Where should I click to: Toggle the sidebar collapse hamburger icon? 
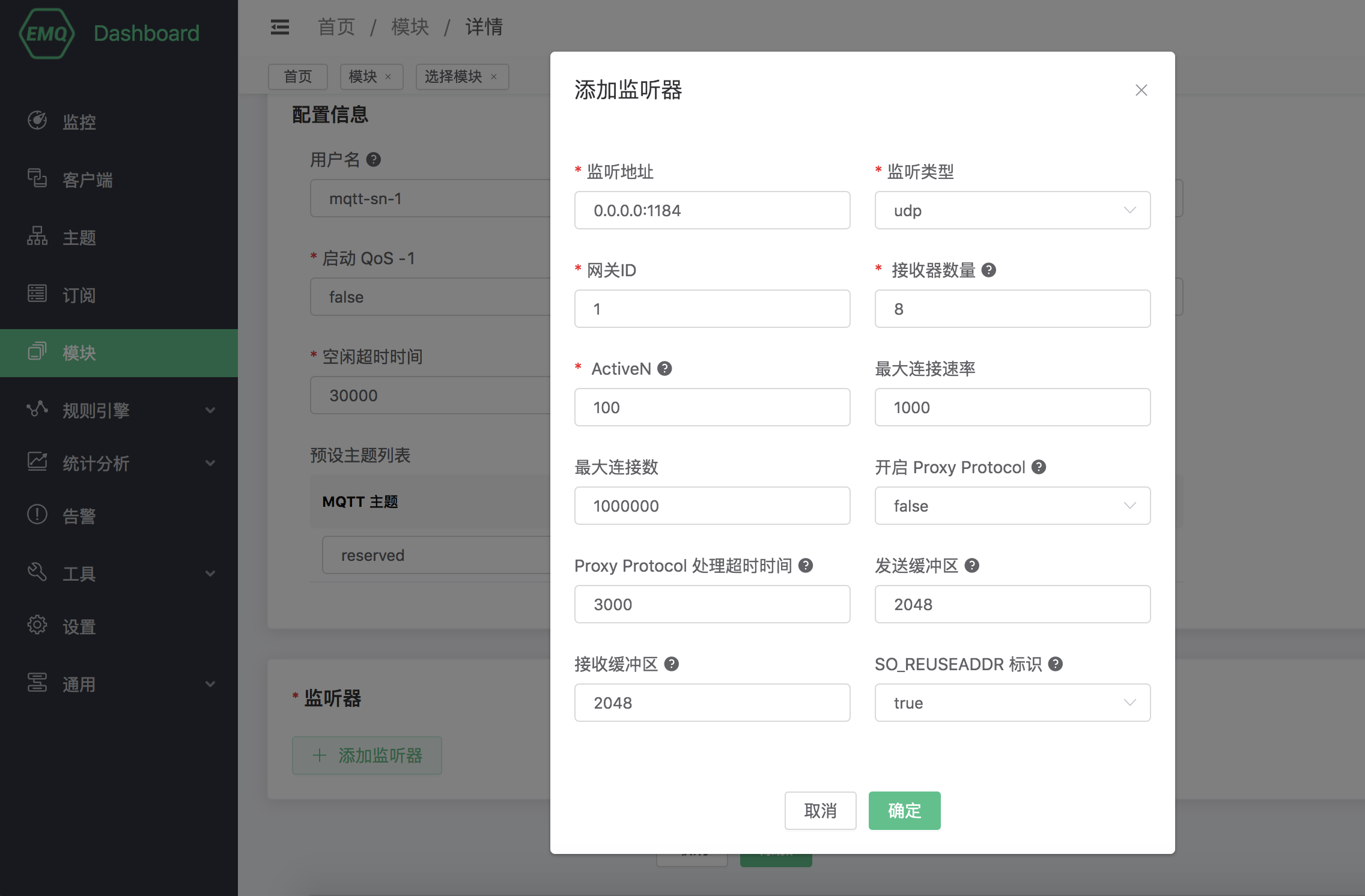(x=279, y=27)
